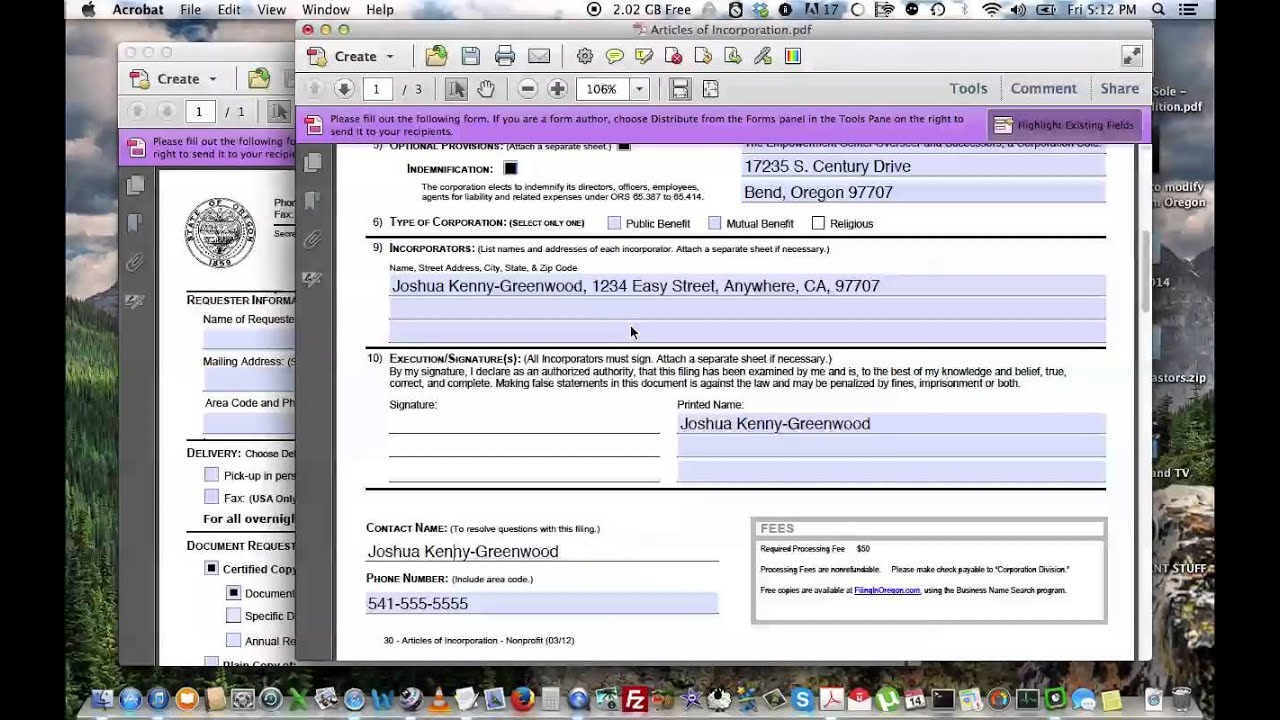Check the Public Benefit corporation type
Image resolution: width=1280 pixels, height=720 pixels.
pyautogui.click(x=614, y=223)
